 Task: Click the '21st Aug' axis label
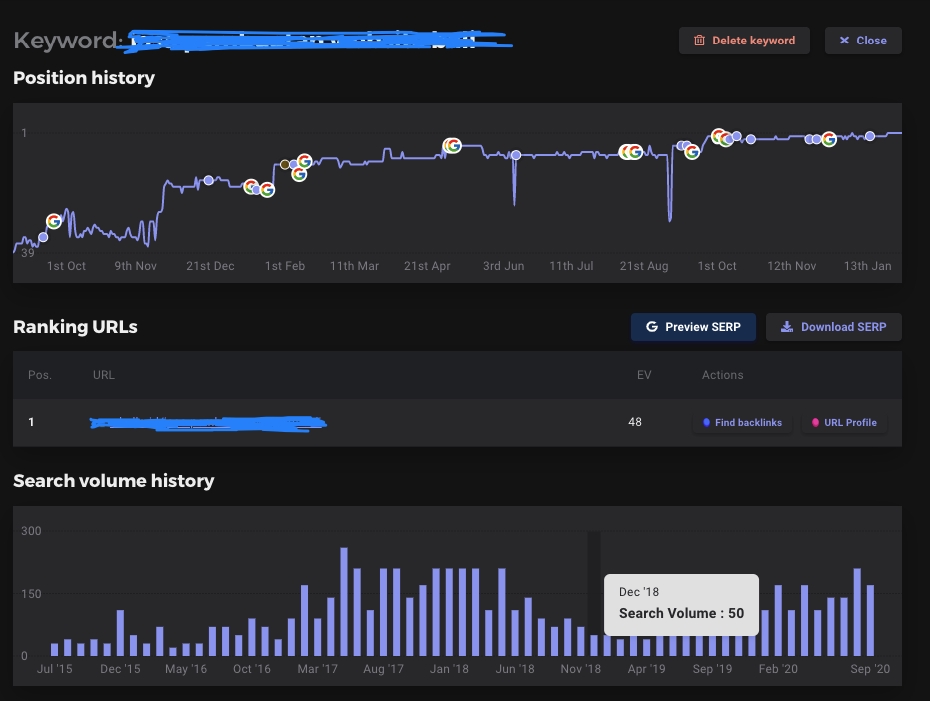click(644, 266)
